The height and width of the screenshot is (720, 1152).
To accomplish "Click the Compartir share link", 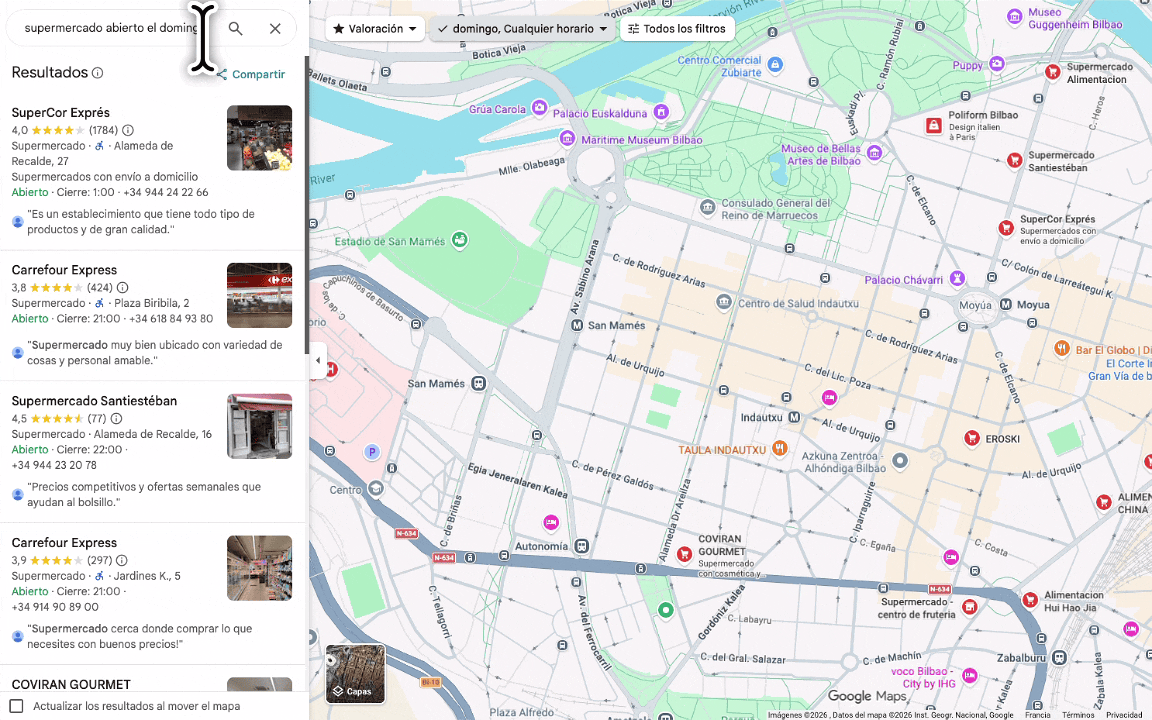I will pyautogui.click(x=251, y=74).
